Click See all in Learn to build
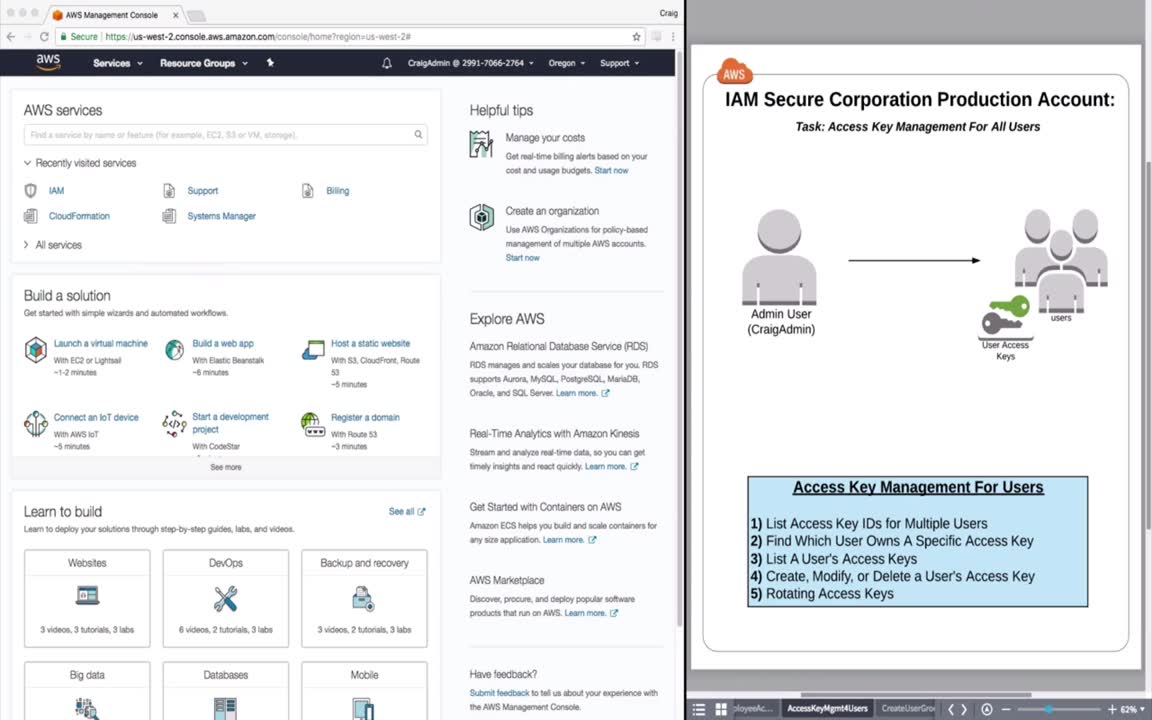1152x720 pixels. (x=406, y=511)
